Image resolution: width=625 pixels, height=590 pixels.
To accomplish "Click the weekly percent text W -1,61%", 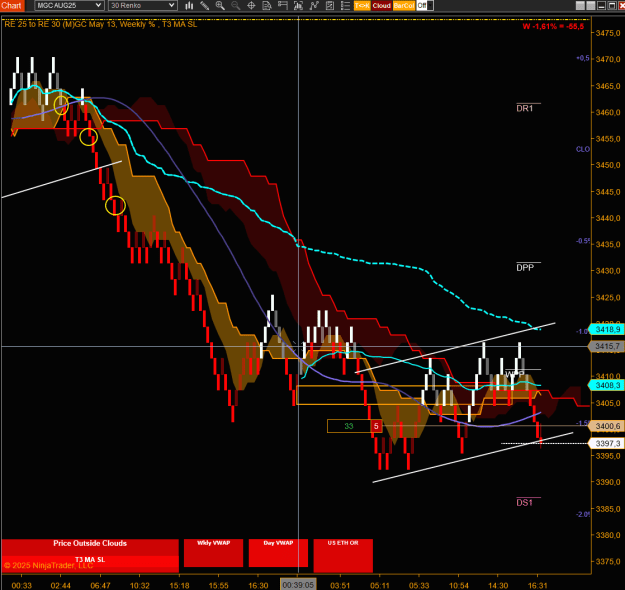I will coord(553,26).
